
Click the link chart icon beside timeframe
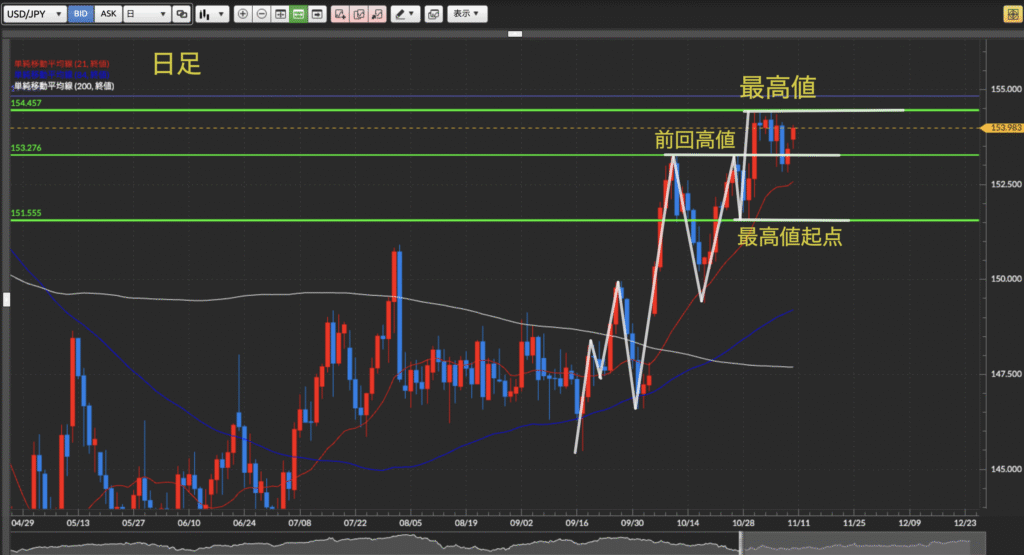pos(181,15)
